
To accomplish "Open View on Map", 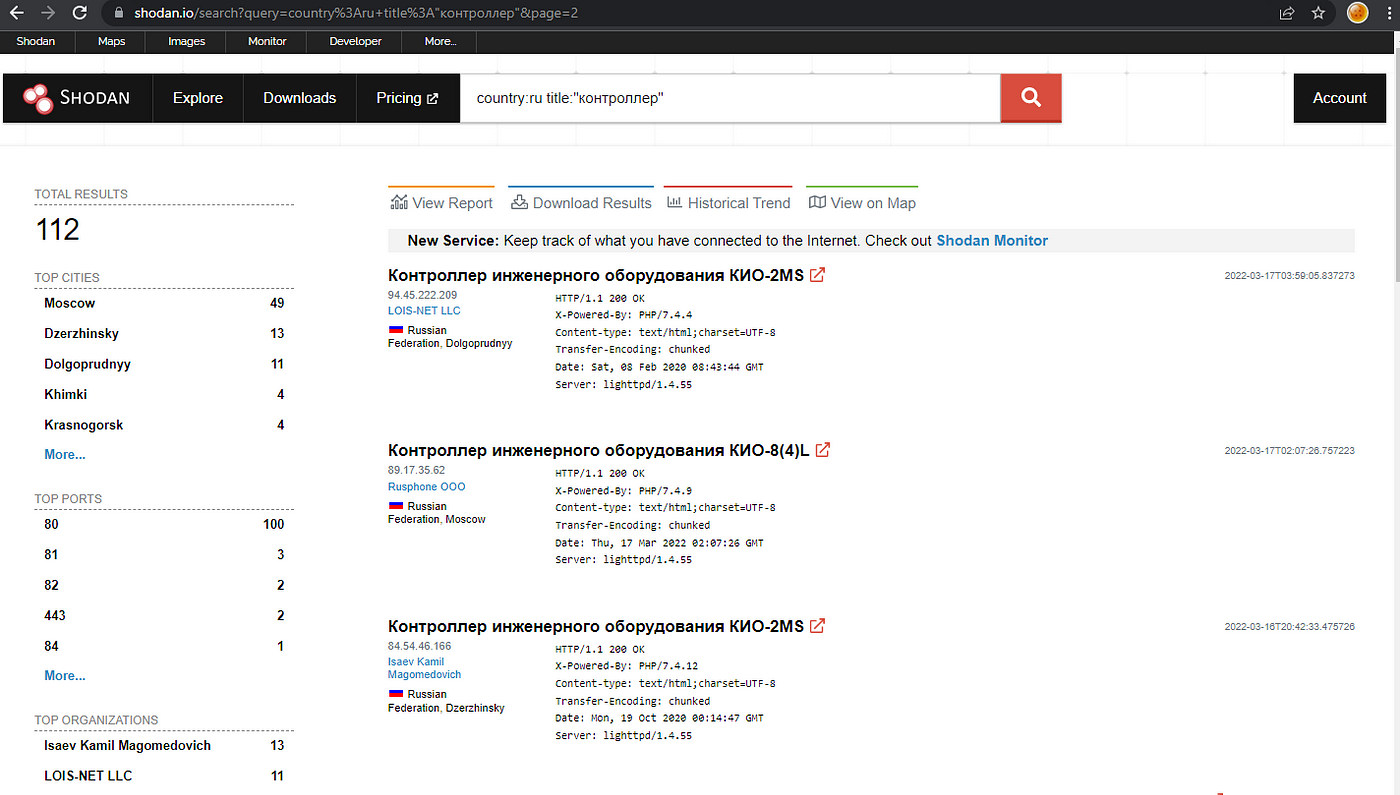I will (x=862, y=203).
